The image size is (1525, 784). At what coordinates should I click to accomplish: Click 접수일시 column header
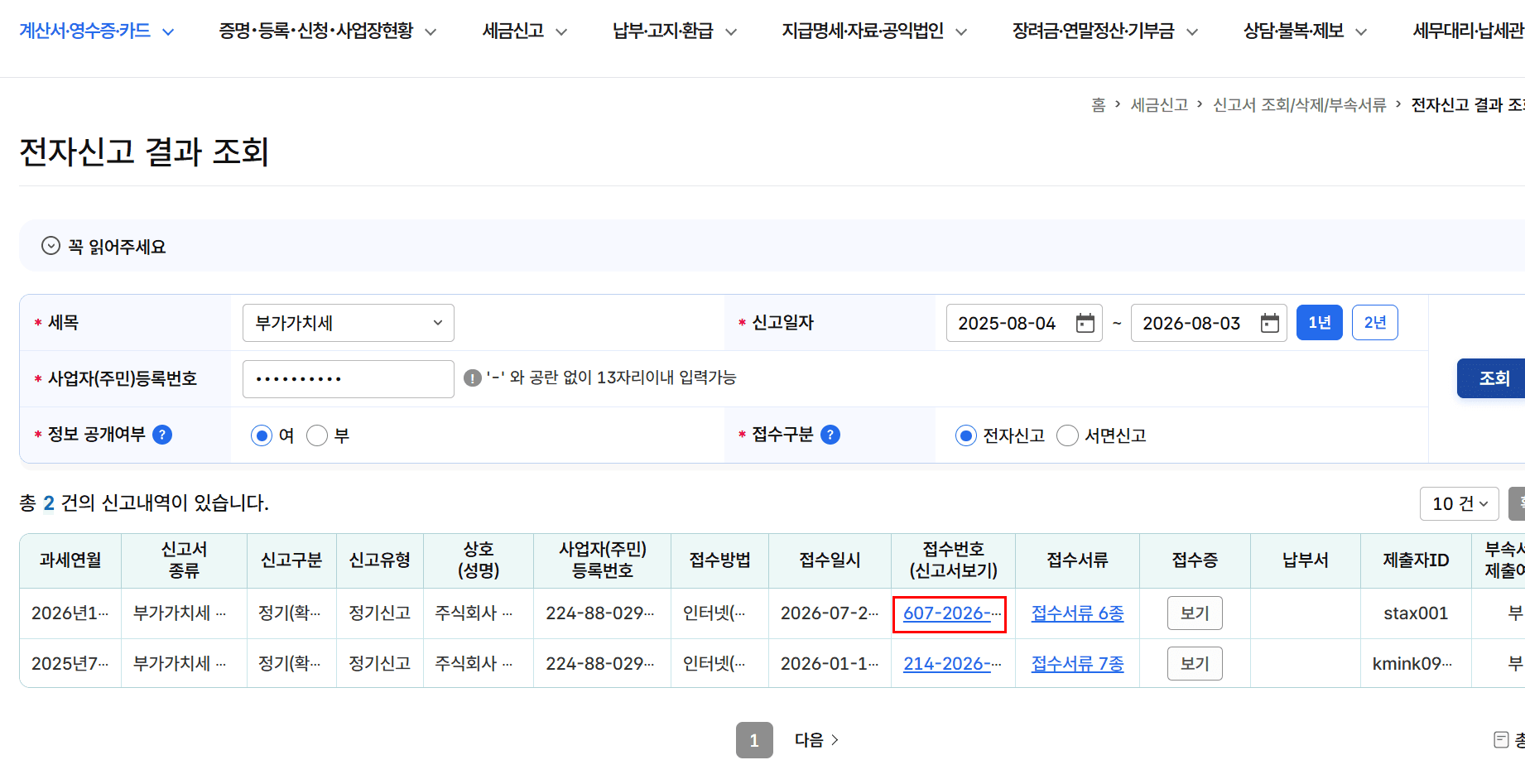(830, 560)
